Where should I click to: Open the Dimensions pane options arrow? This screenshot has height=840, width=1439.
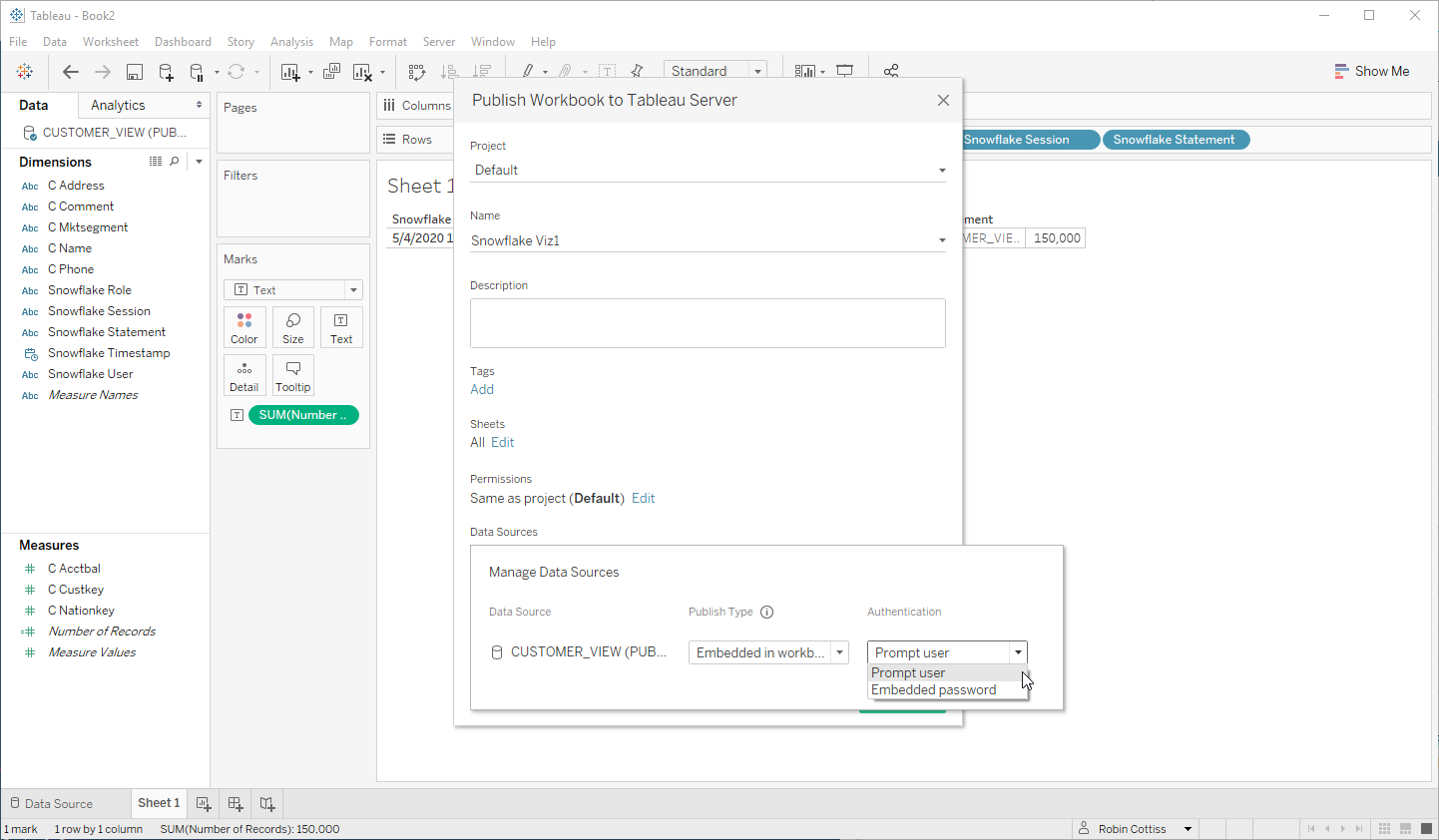199,162
